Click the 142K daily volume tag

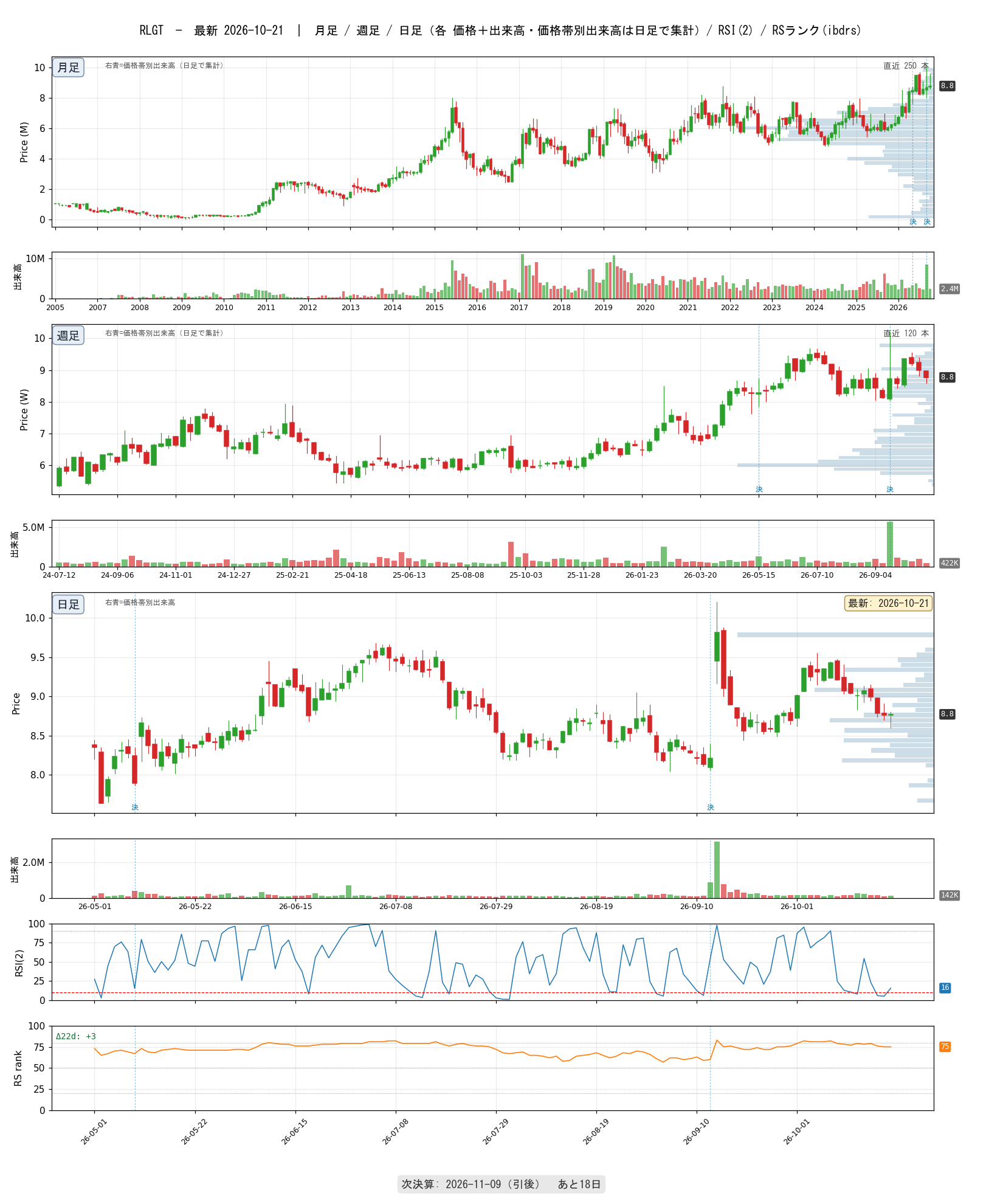click(x=949, y=895)
